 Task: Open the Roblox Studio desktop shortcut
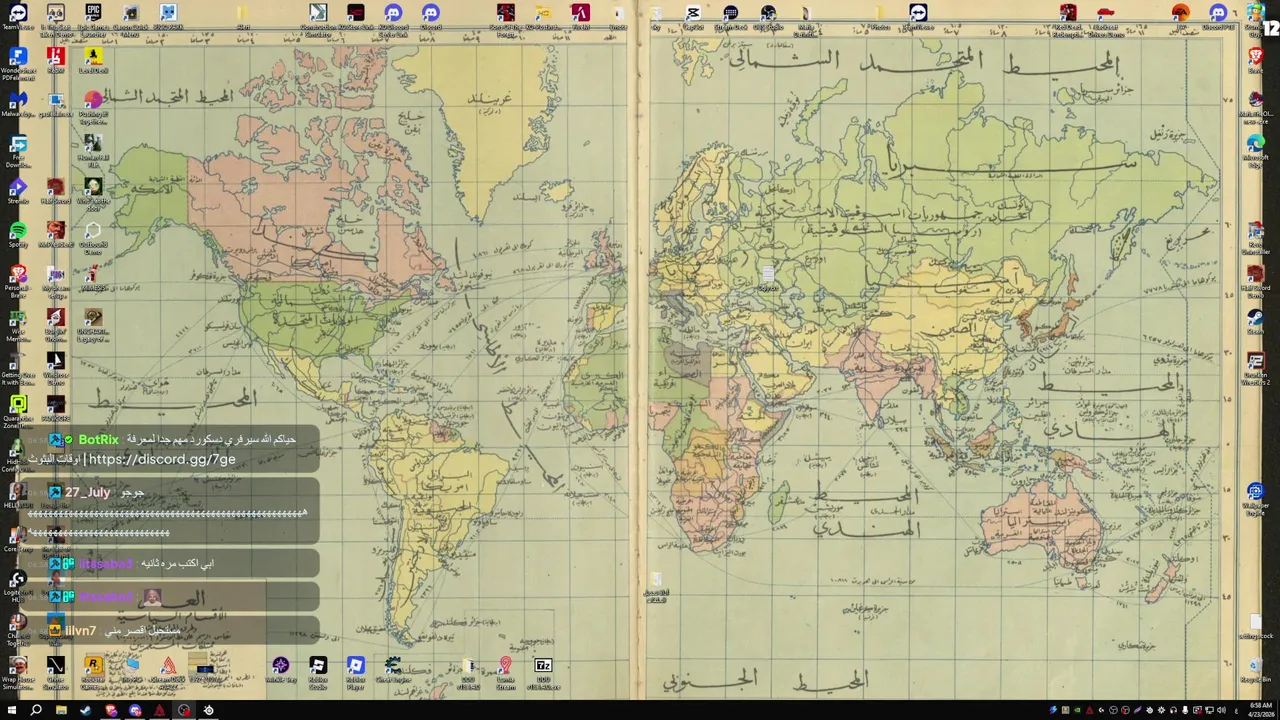coord(318,670)
